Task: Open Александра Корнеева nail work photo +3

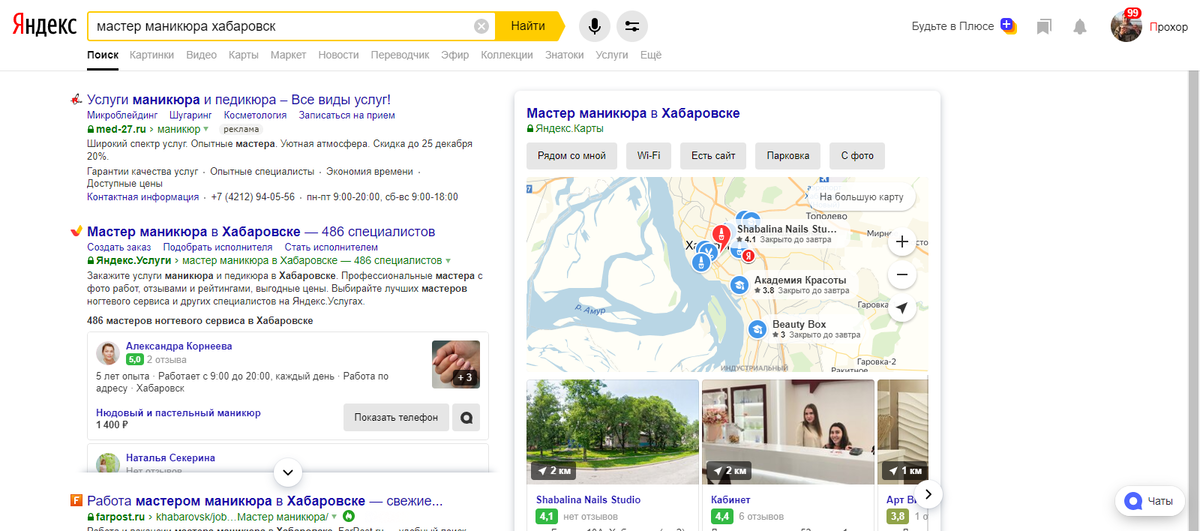Action: [456, 364]
